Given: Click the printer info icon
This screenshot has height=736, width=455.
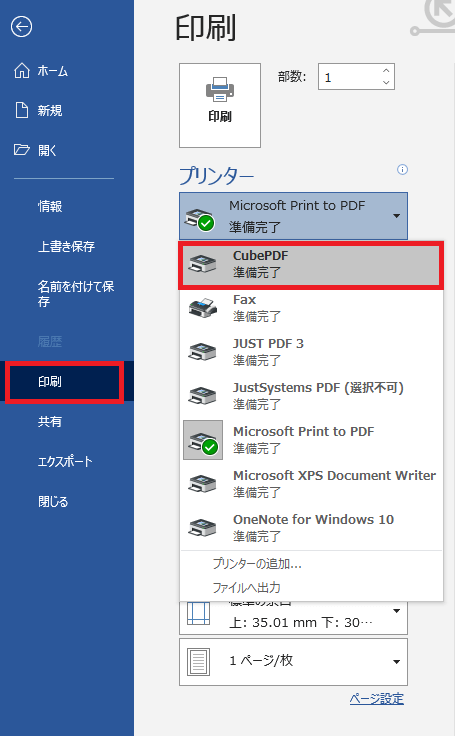Looking at the screenshot, I should pos(402,169).
